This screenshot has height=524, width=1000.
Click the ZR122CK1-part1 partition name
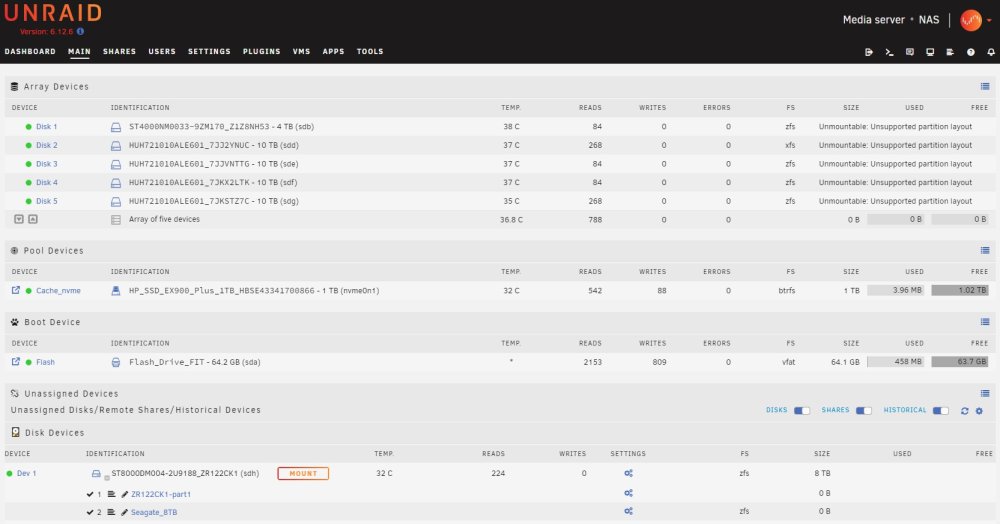[x=161, y=494]
